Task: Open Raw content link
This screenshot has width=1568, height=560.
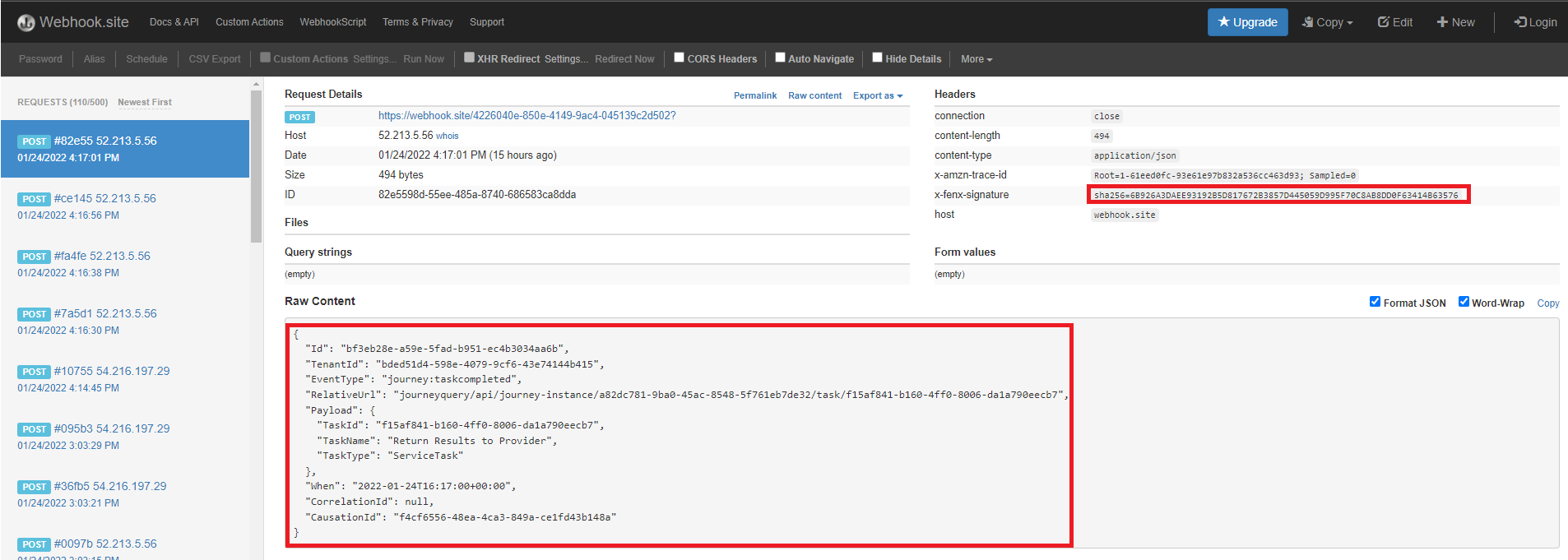Action: [814, 95]
